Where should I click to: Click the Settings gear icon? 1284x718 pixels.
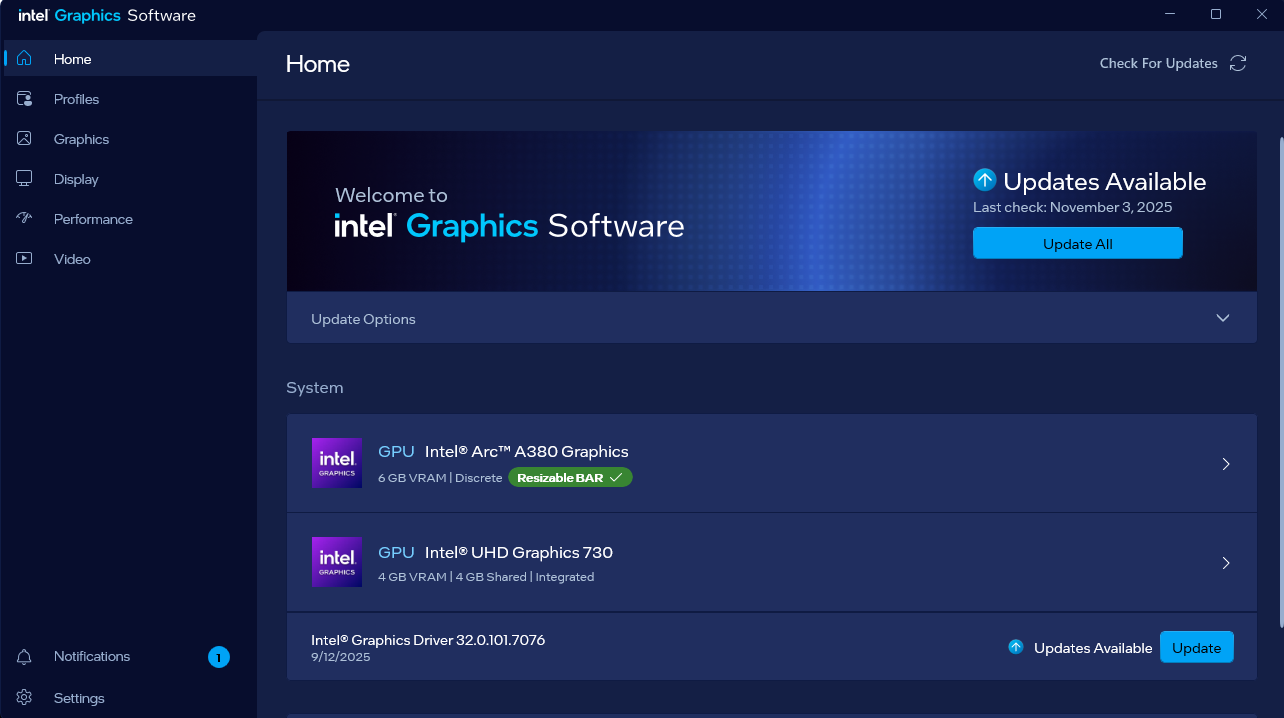(25, 697)
